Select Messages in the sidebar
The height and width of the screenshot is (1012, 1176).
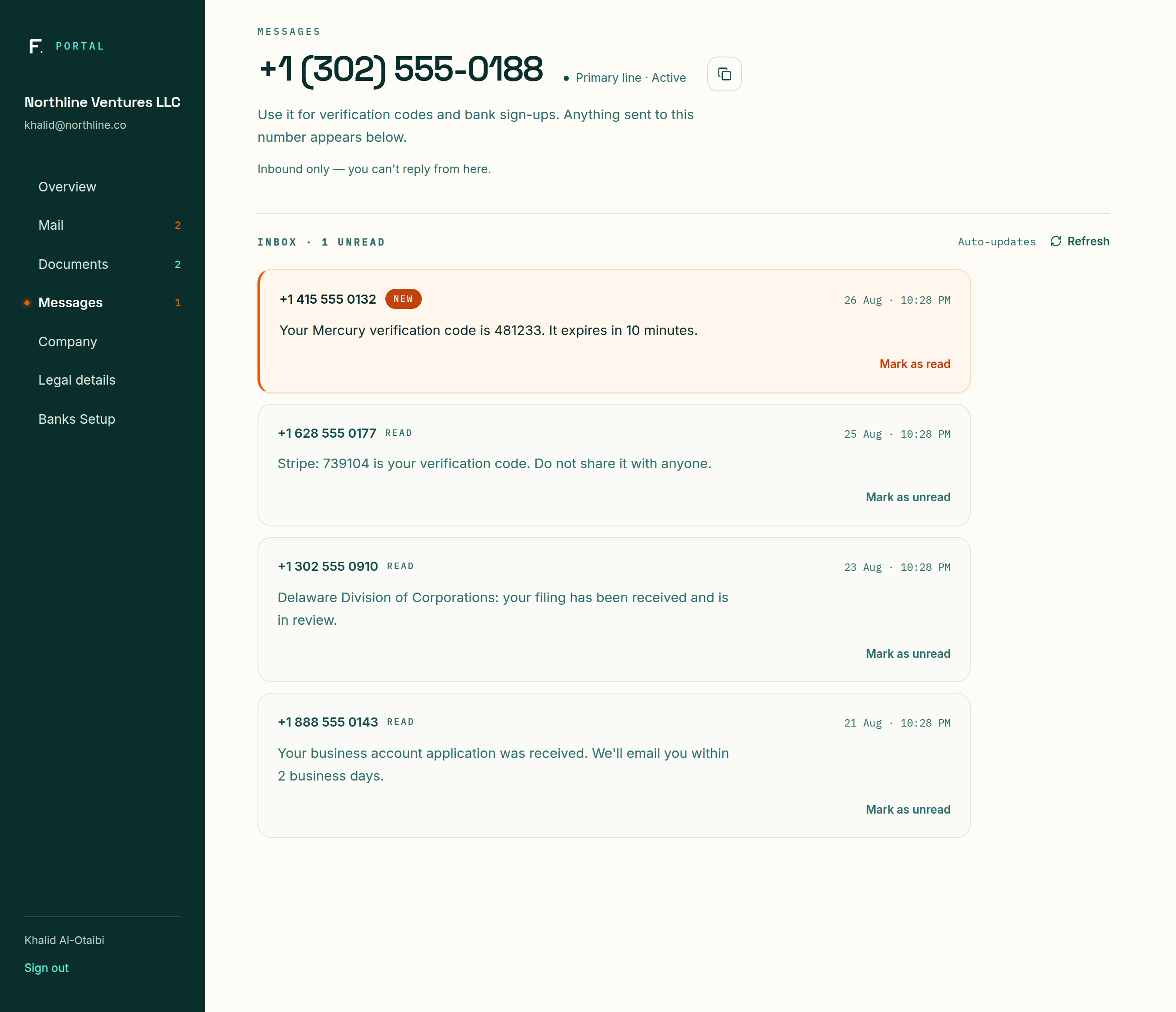pyautogui.click(x=70, y=303)
